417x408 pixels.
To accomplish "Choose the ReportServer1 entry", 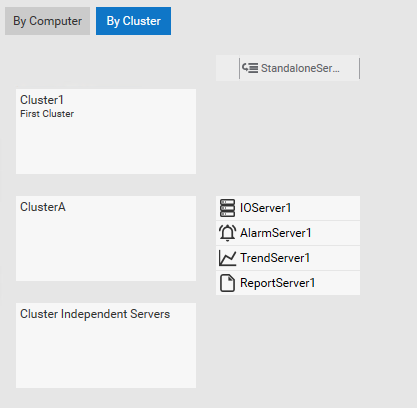I will tap(288, 283).
